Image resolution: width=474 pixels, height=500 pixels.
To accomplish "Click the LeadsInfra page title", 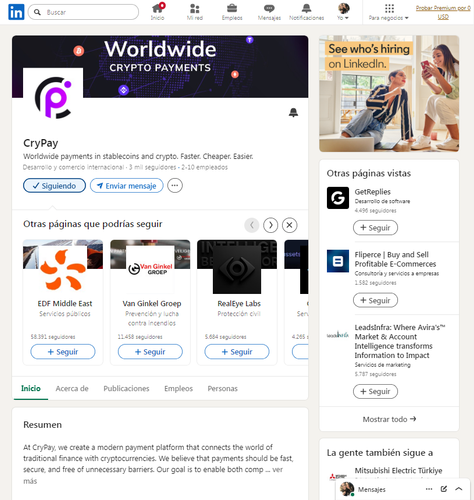I will [400, 341].
